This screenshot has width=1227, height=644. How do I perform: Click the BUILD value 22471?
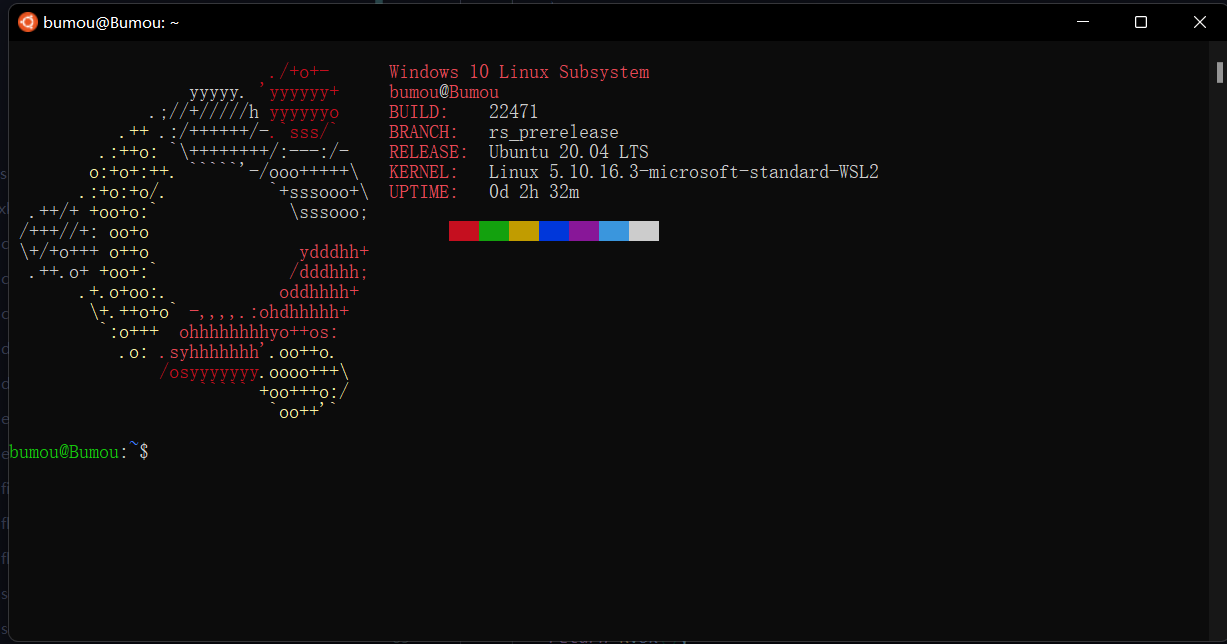[513, 111]
